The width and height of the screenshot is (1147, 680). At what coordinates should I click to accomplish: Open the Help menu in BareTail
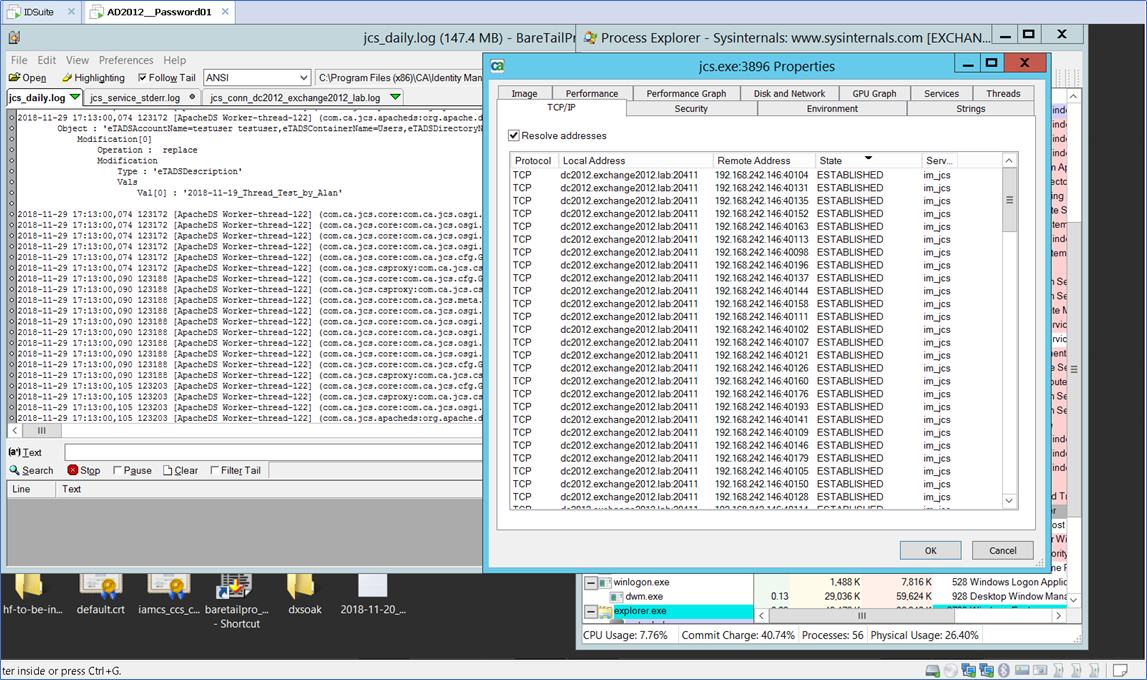point(174,60)
